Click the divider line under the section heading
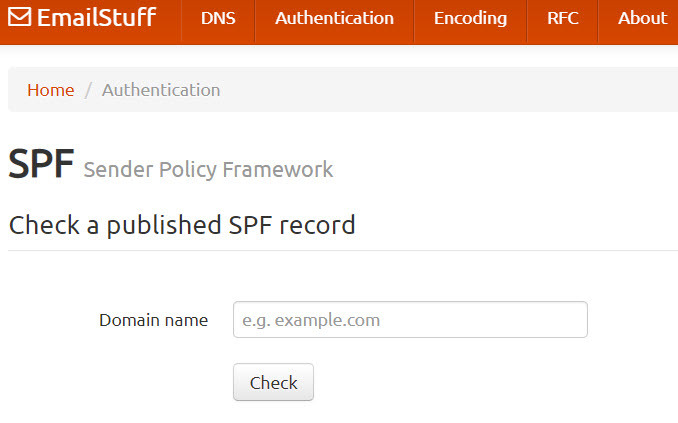Image resolution: width=678 pixels, height=423 pixels. coord(343,250)
